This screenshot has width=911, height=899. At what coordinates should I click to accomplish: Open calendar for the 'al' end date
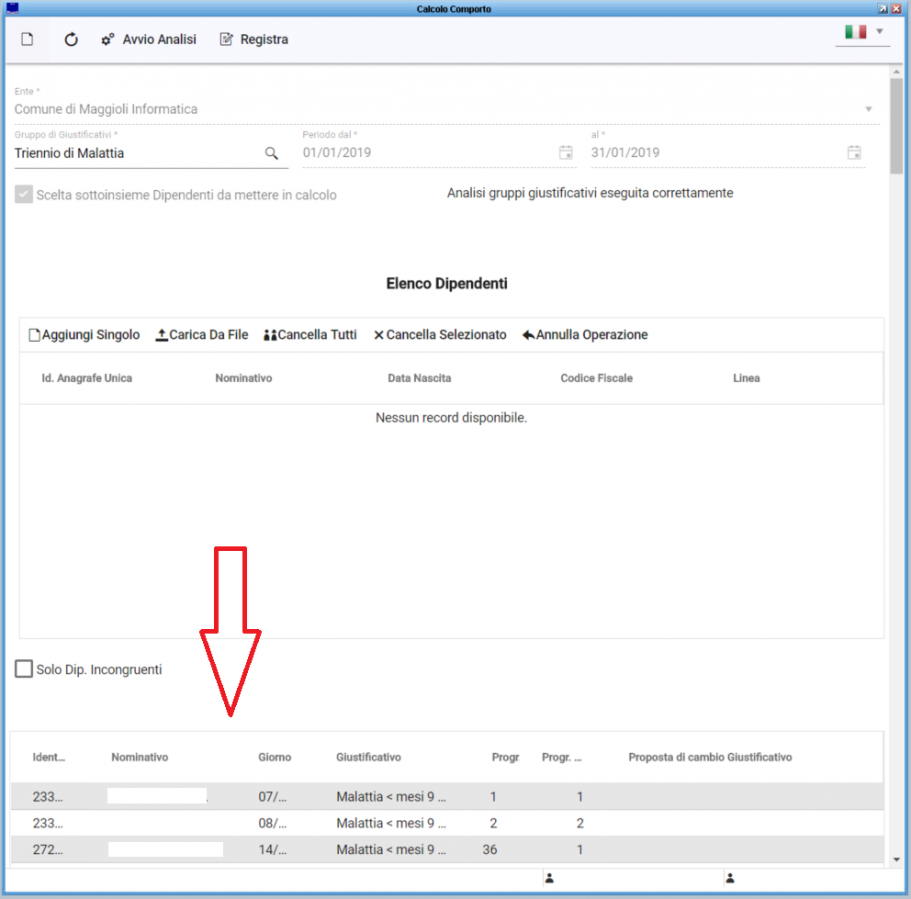[853, 153]
